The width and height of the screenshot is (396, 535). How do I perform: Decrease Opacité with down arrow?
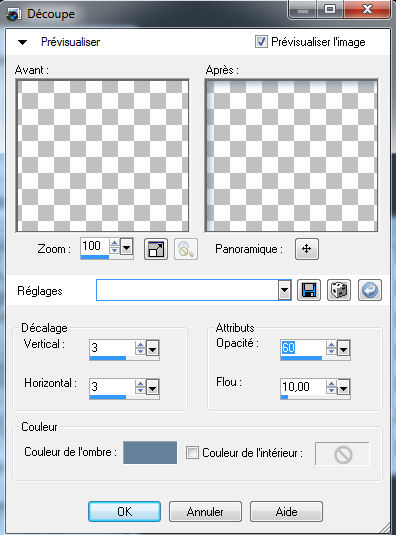click(331, 352)
